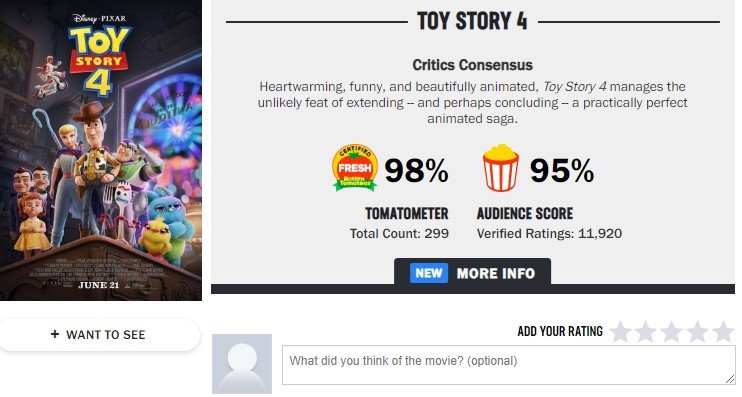Click the user avatar placeholder

(242, 364)
